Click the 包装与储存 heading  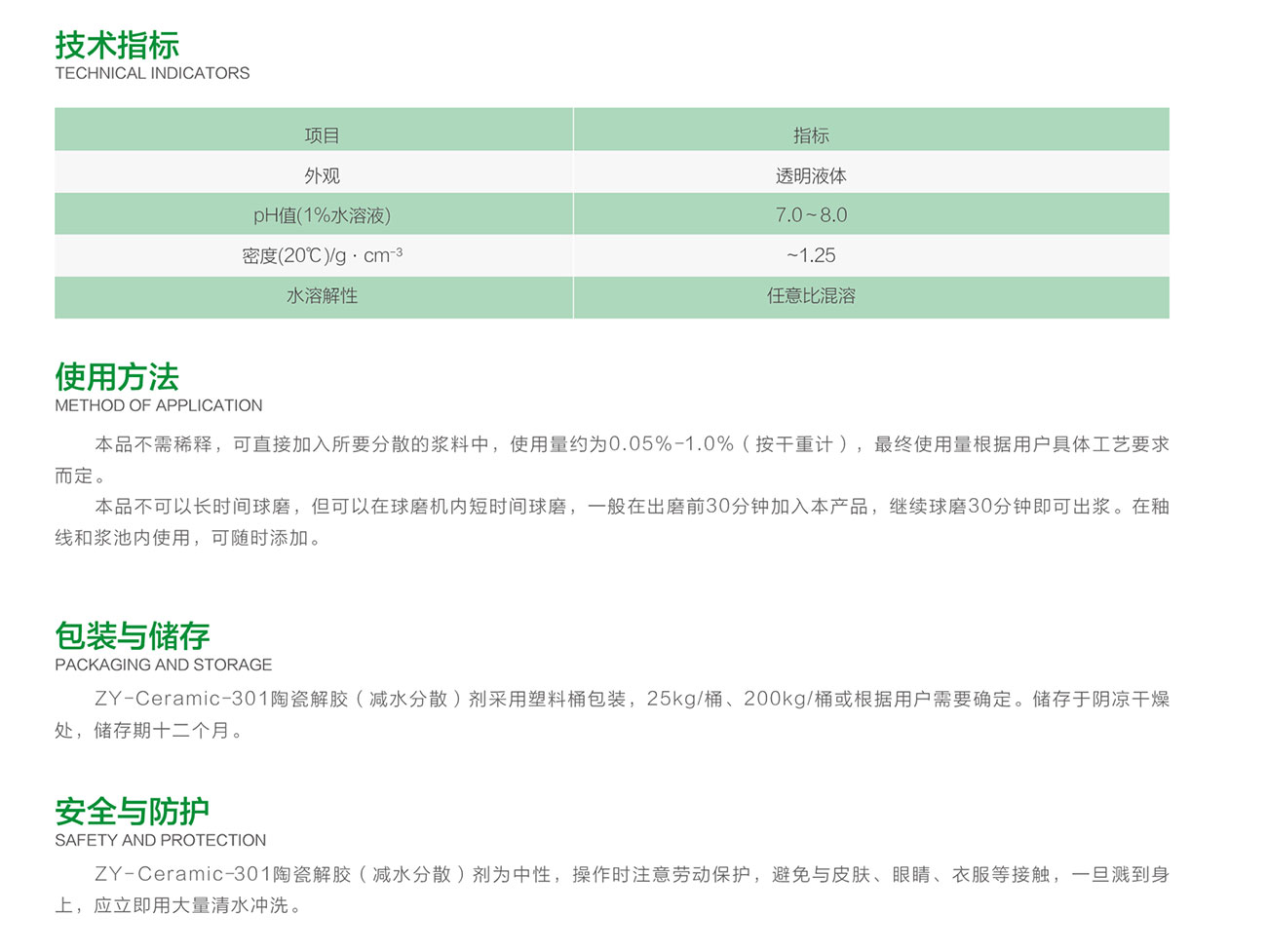133,636
